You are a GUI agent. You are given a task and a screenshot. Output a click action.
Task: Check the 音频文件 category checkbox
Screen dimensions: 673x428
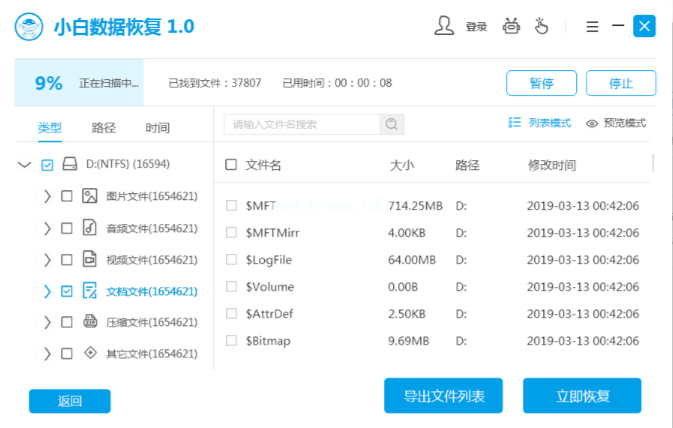(x=67, y=228)
